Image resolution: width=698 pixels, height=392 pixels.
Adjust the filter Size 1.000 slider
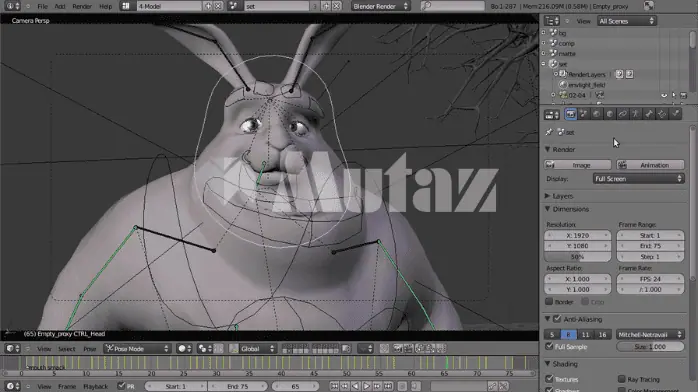[x=650, y=347]
